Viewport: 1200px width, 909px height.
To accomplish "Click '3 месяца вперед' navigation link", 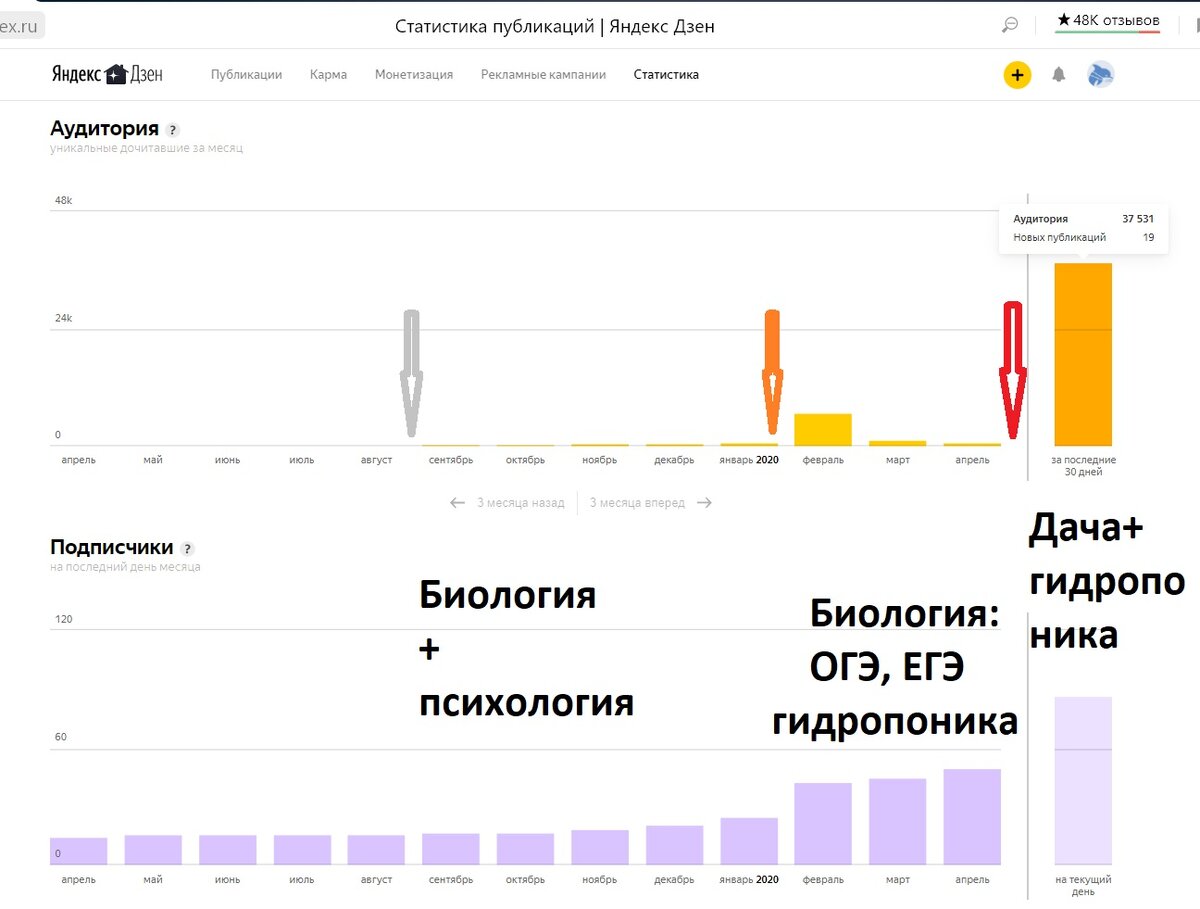I will (650, 503).
